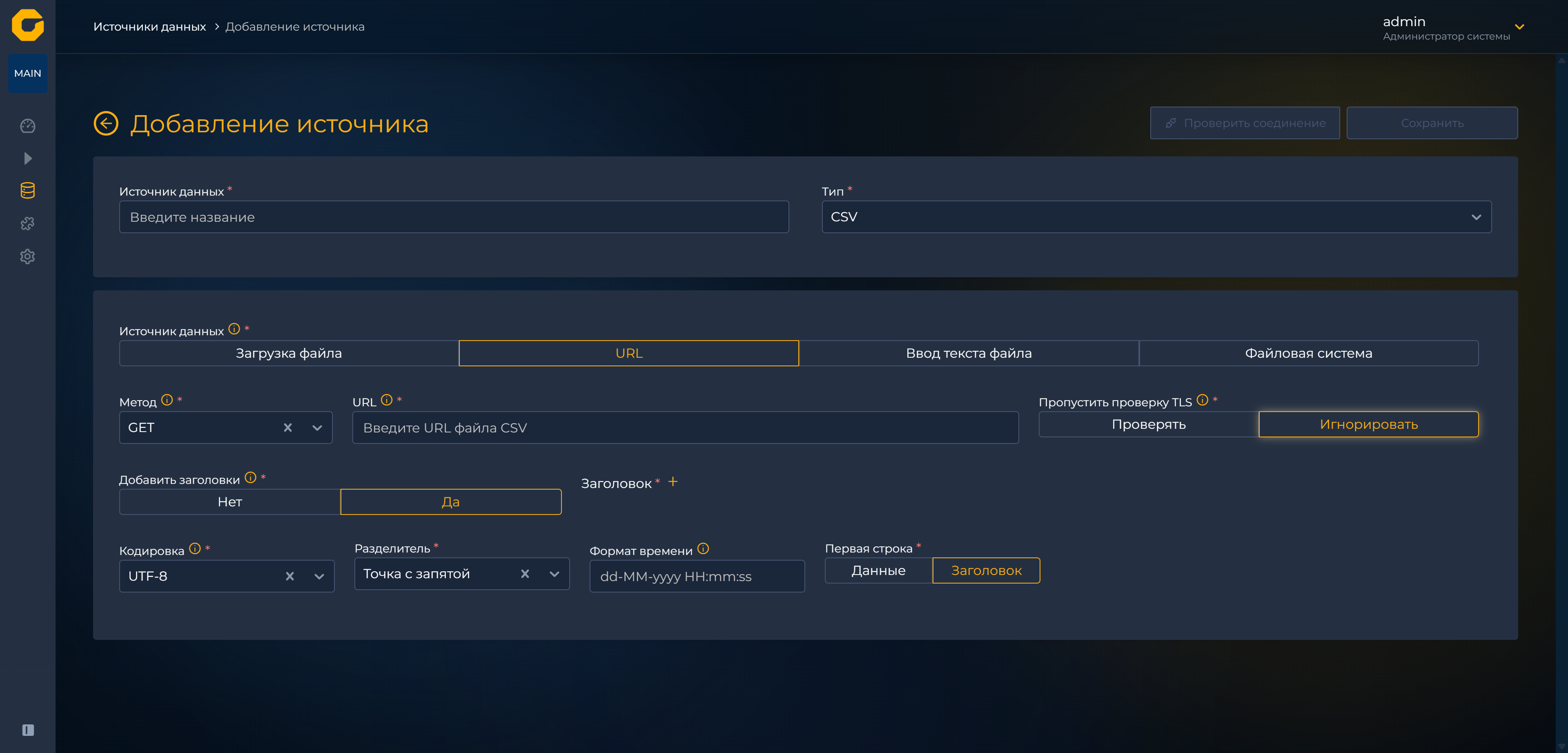Viewport: 1568px width, 753px height.
Task: Focus the Введите название input field
Action: coord(454,217)
